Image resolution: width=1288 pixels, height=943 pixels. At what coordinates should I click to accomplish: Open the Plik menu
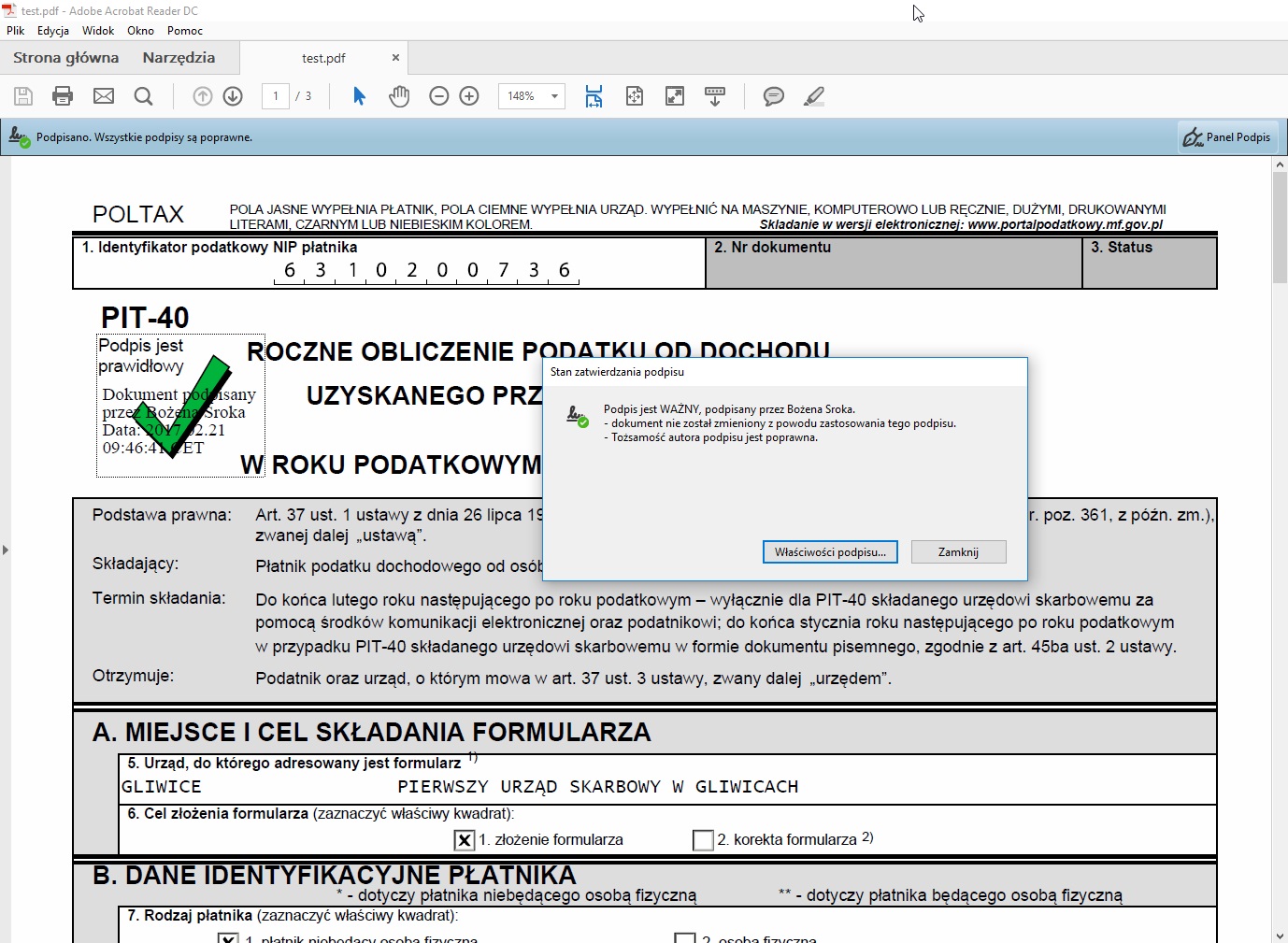[16, 31]
